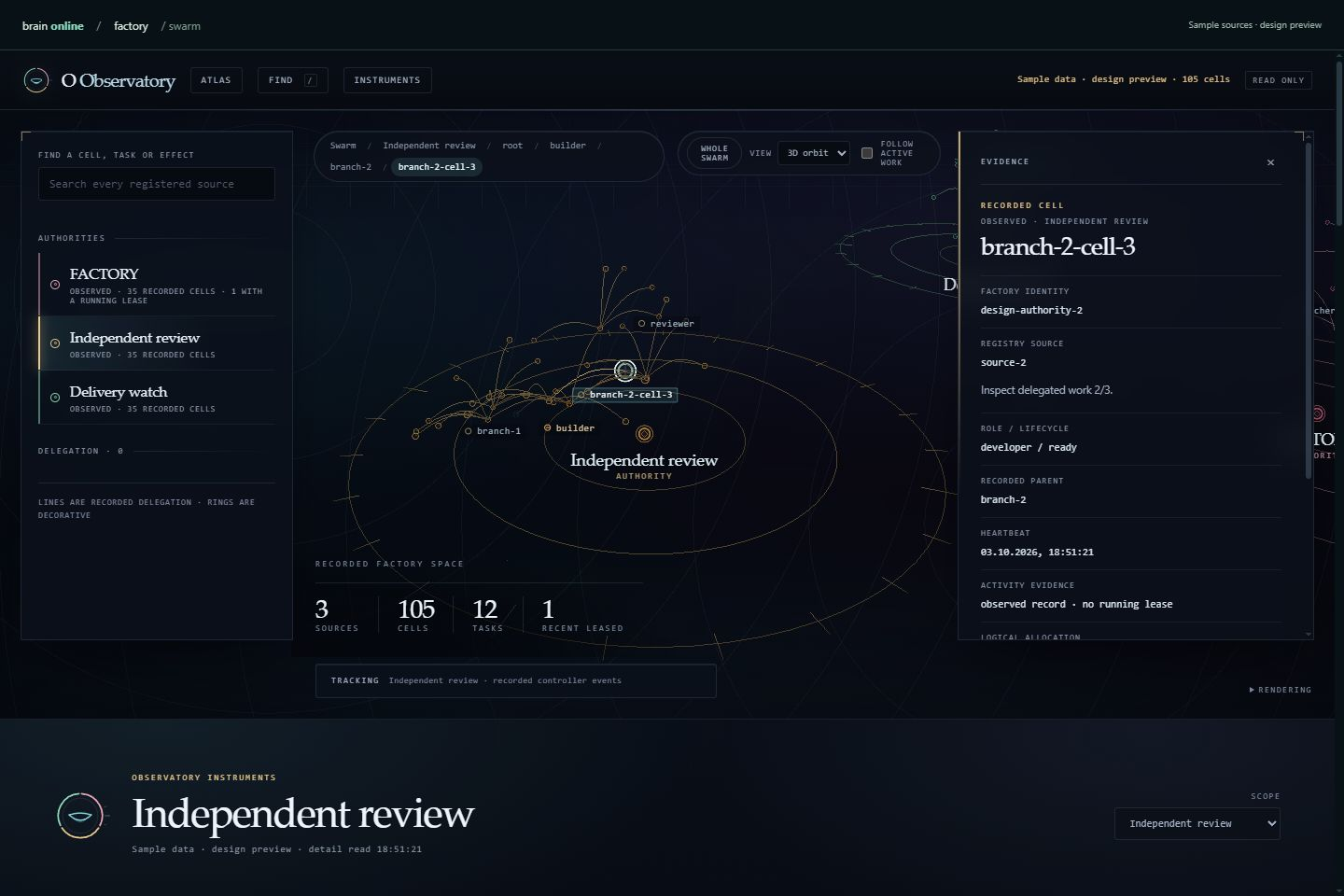Screen dimensions: 1344x896
Task: Click the highlighted branch-2-cell-3 node ring
Action: [625, 371]
